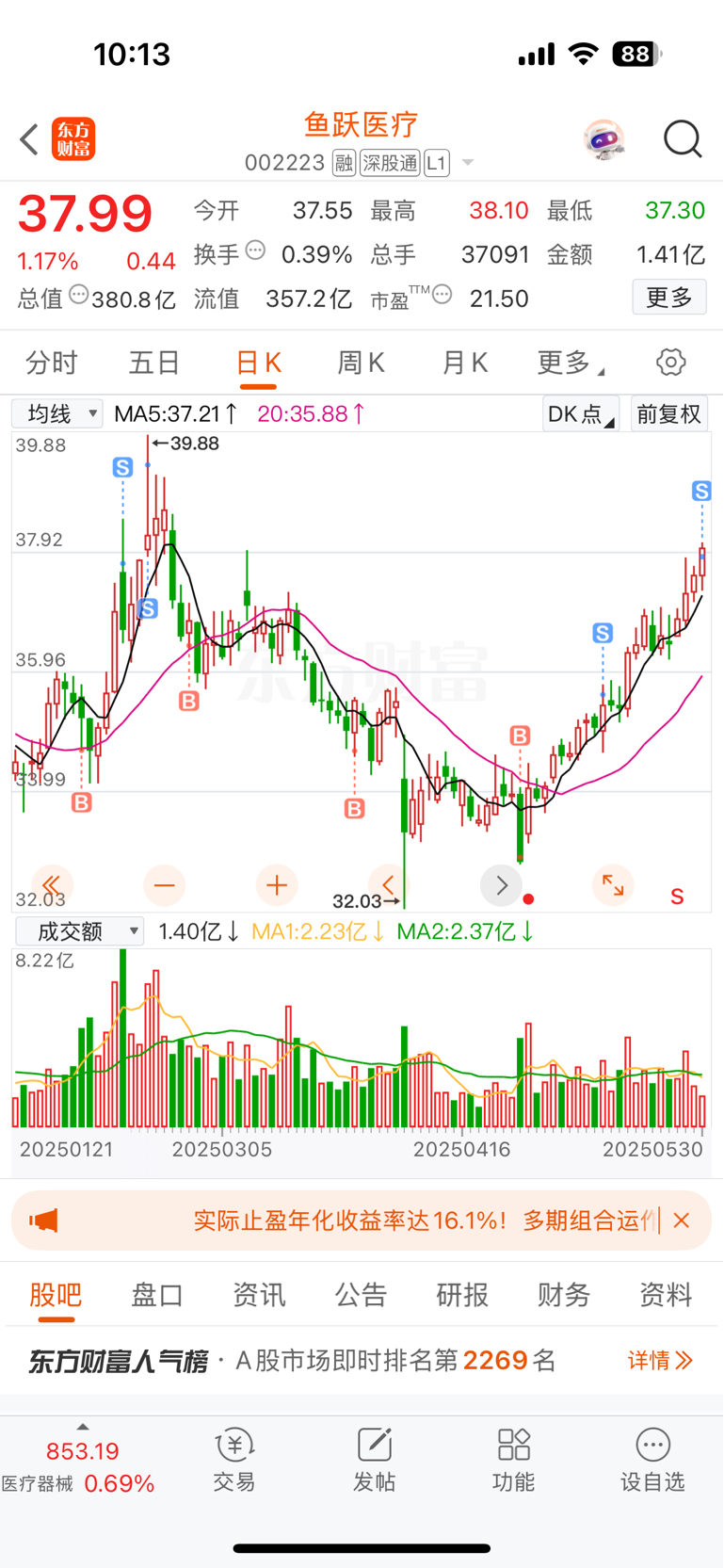The width and height of the screenshot is (724, 1568).
Task: Open the 交易 trade icon
Action: pos(234,1461)
